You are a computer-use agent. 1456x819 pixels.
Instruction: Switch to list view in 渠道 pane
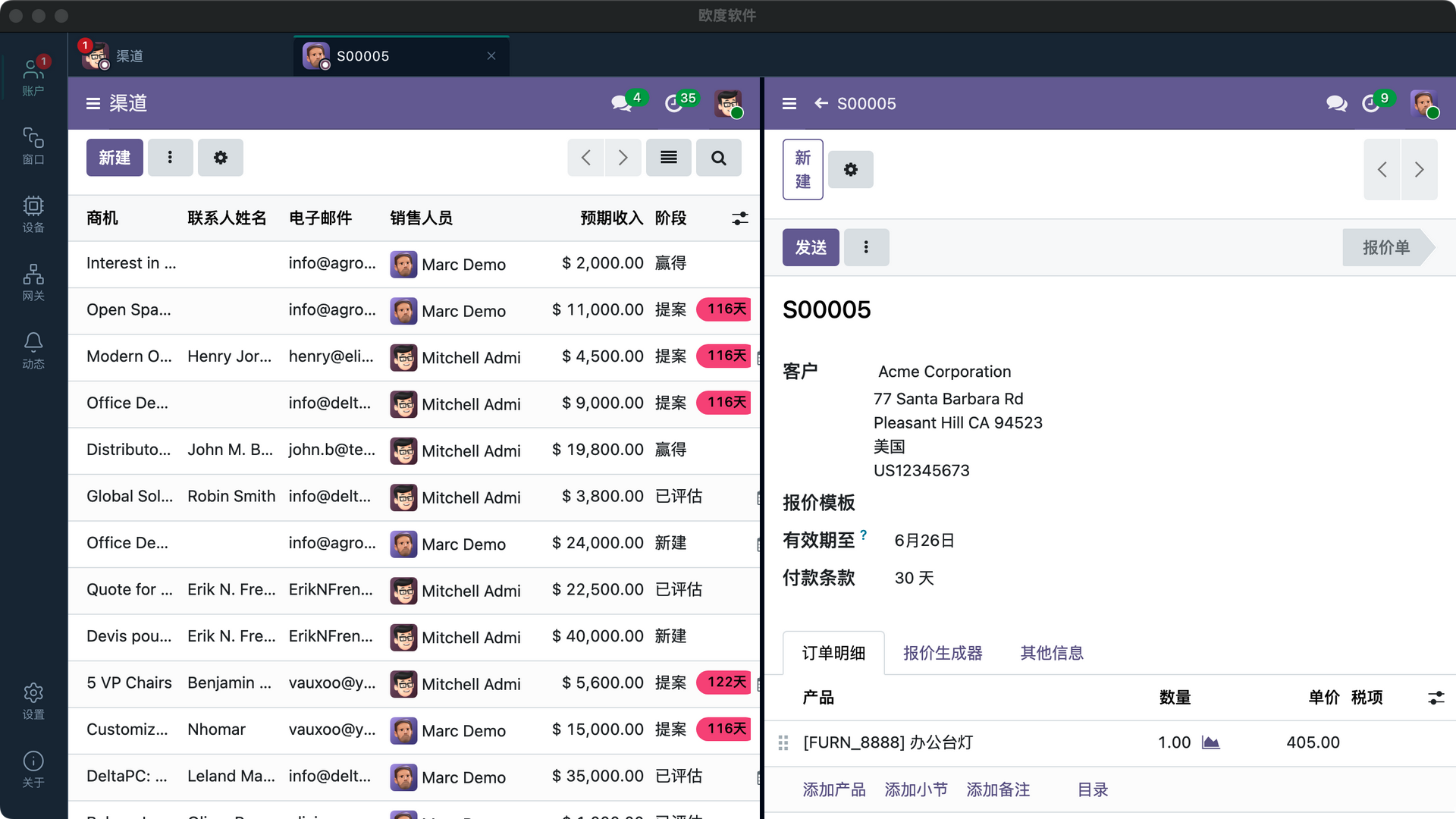coord(669,158)
